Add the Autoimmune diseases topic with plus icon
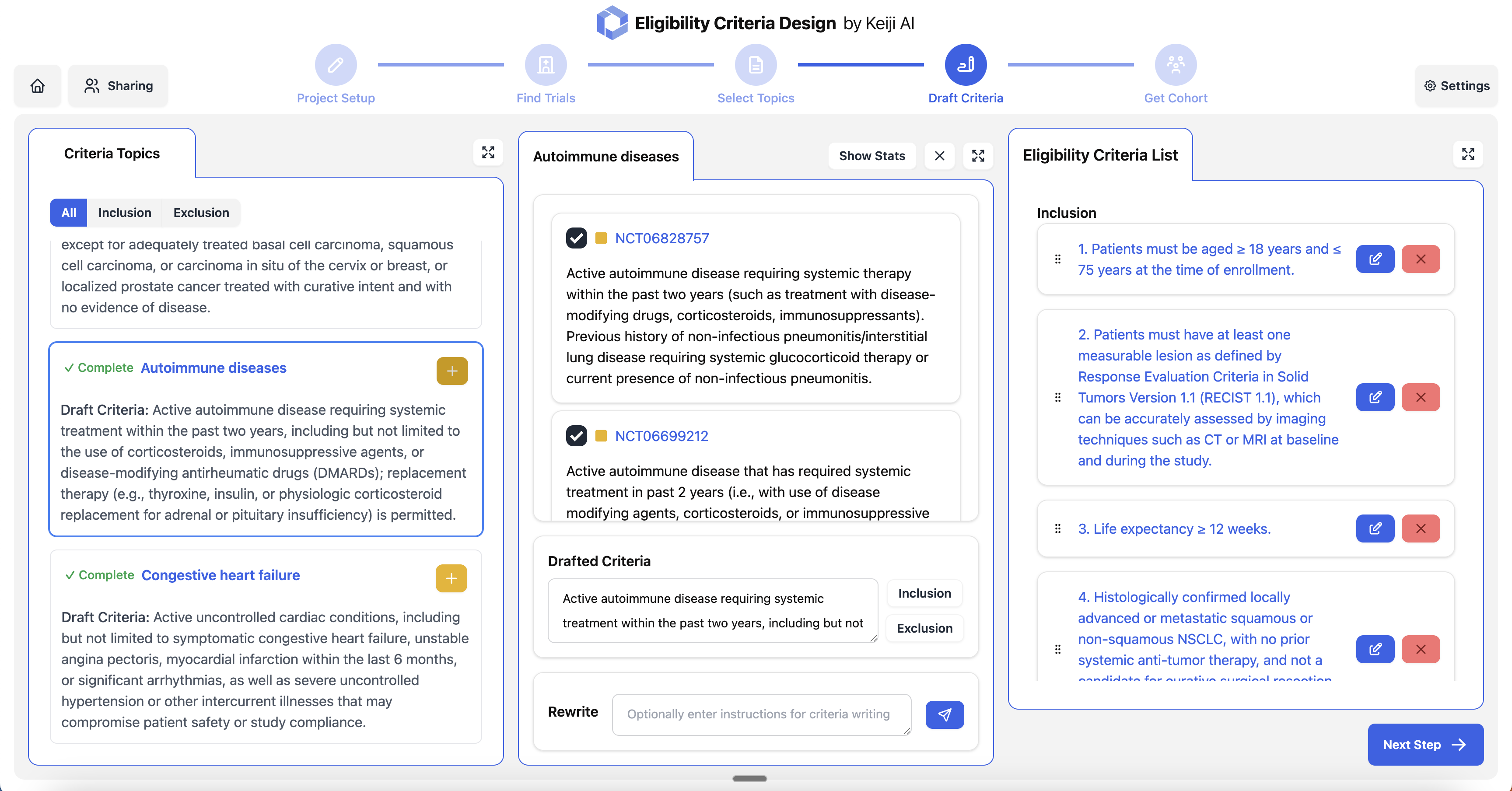Viewport: 1512px width, 791px height. pos(451,371)
